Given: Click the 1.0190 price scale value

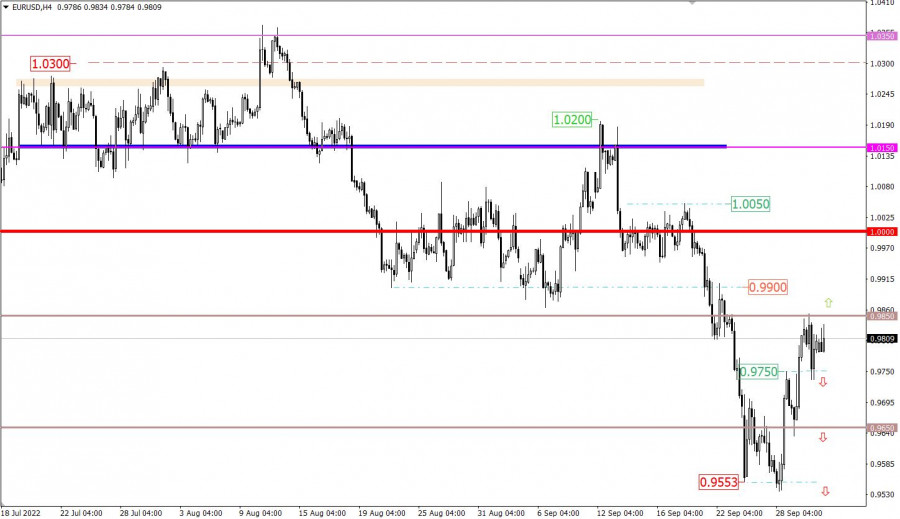Looking at the screenshot, I should 882,125.
